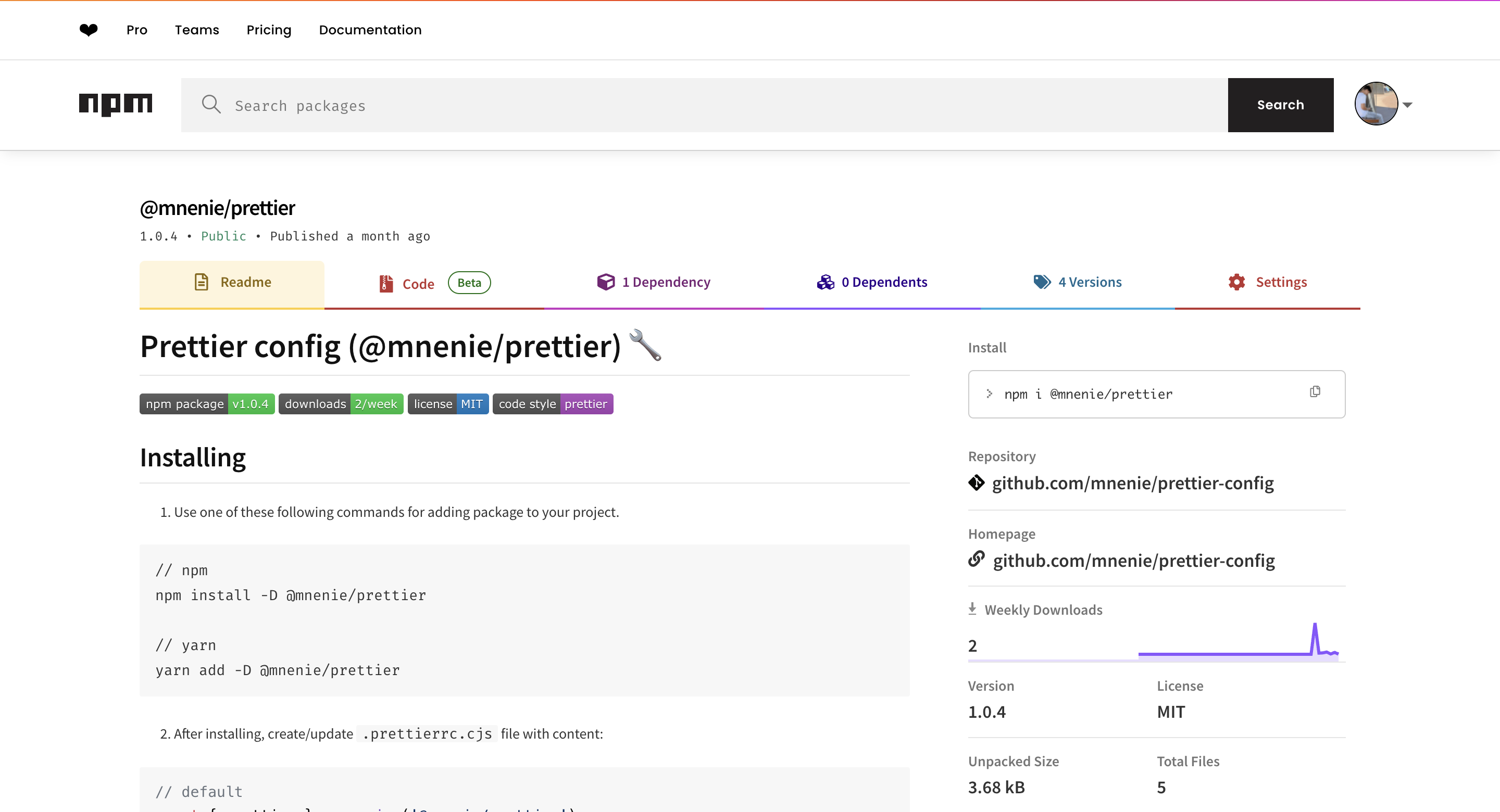Screen dimensions: 1500x812
Task: Click the npm logo
Action: pyautogui.click(x=115, y=104)
